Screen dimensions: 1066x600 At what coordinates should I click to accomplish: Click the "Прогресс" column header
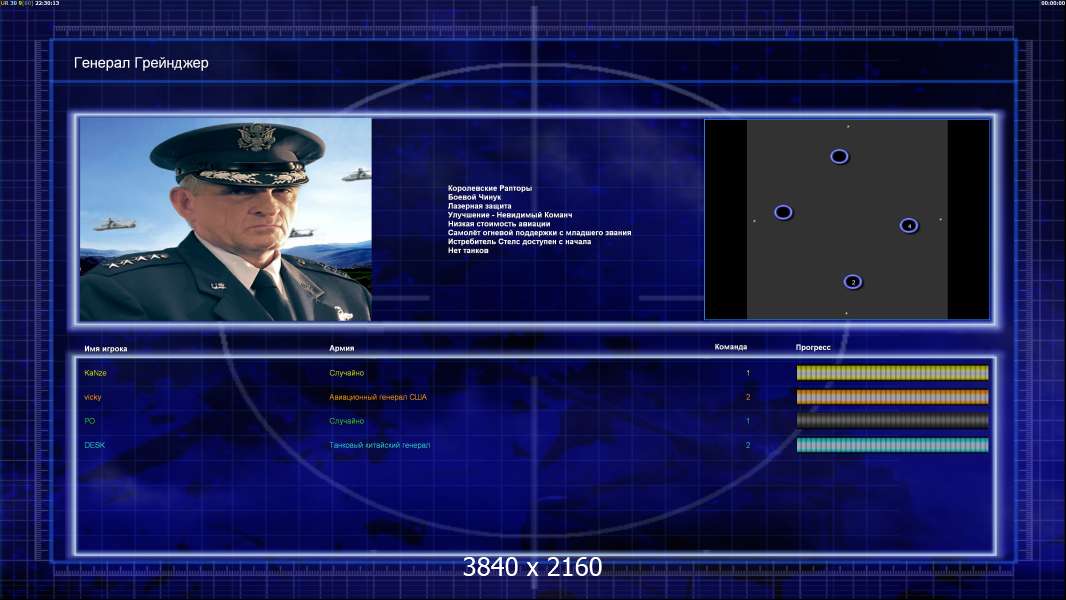(813, 347)
